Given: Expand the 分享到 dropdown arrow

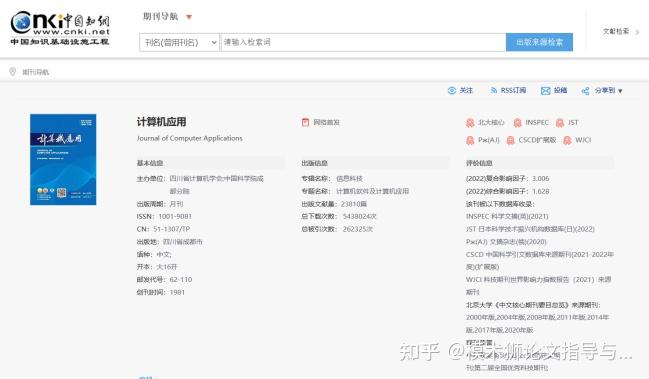Looking at the screenshot, I should click(x=620, y=91).
